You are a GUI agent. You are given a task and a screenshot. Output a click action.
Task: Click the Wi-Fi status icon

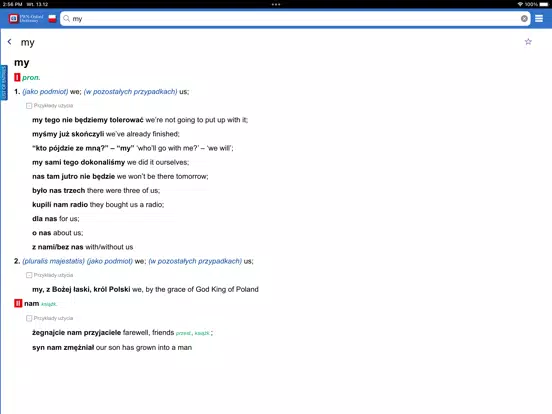[520, 4]
